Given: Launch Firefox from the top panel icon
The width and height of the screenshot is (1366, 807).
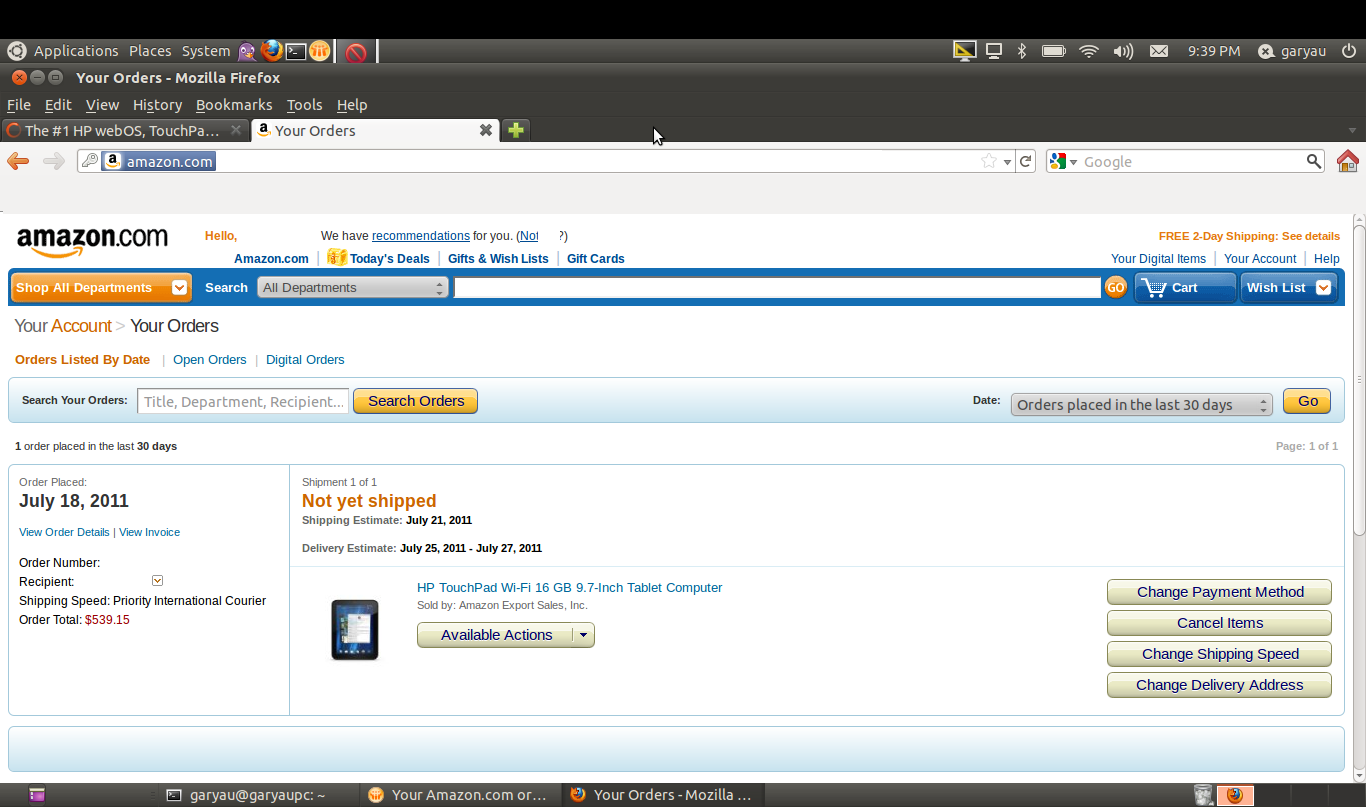Looking at the screenshot, I should [271, 51].
